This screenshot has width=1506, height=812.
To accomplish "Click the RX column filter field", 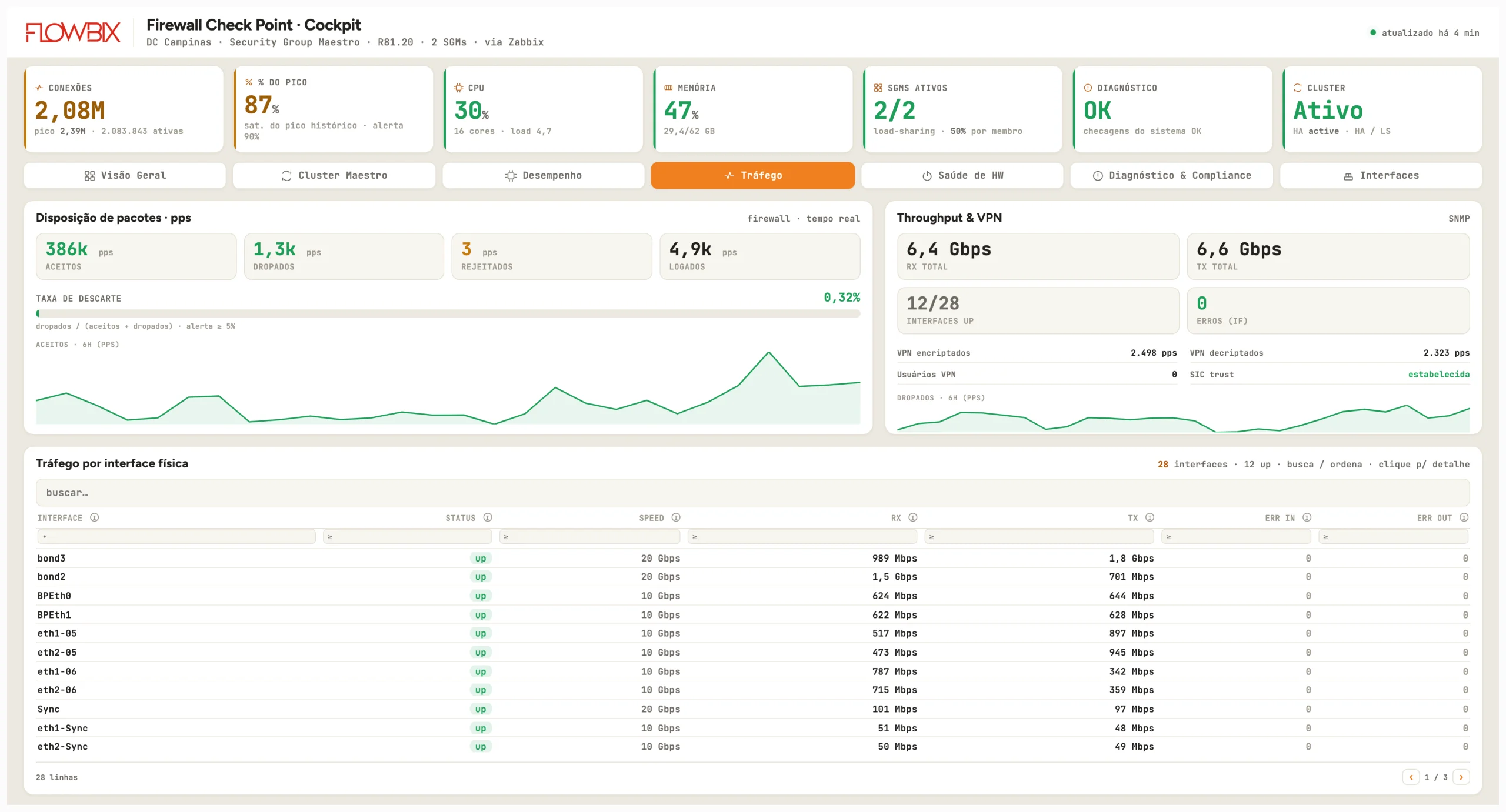I will (802, 536).
